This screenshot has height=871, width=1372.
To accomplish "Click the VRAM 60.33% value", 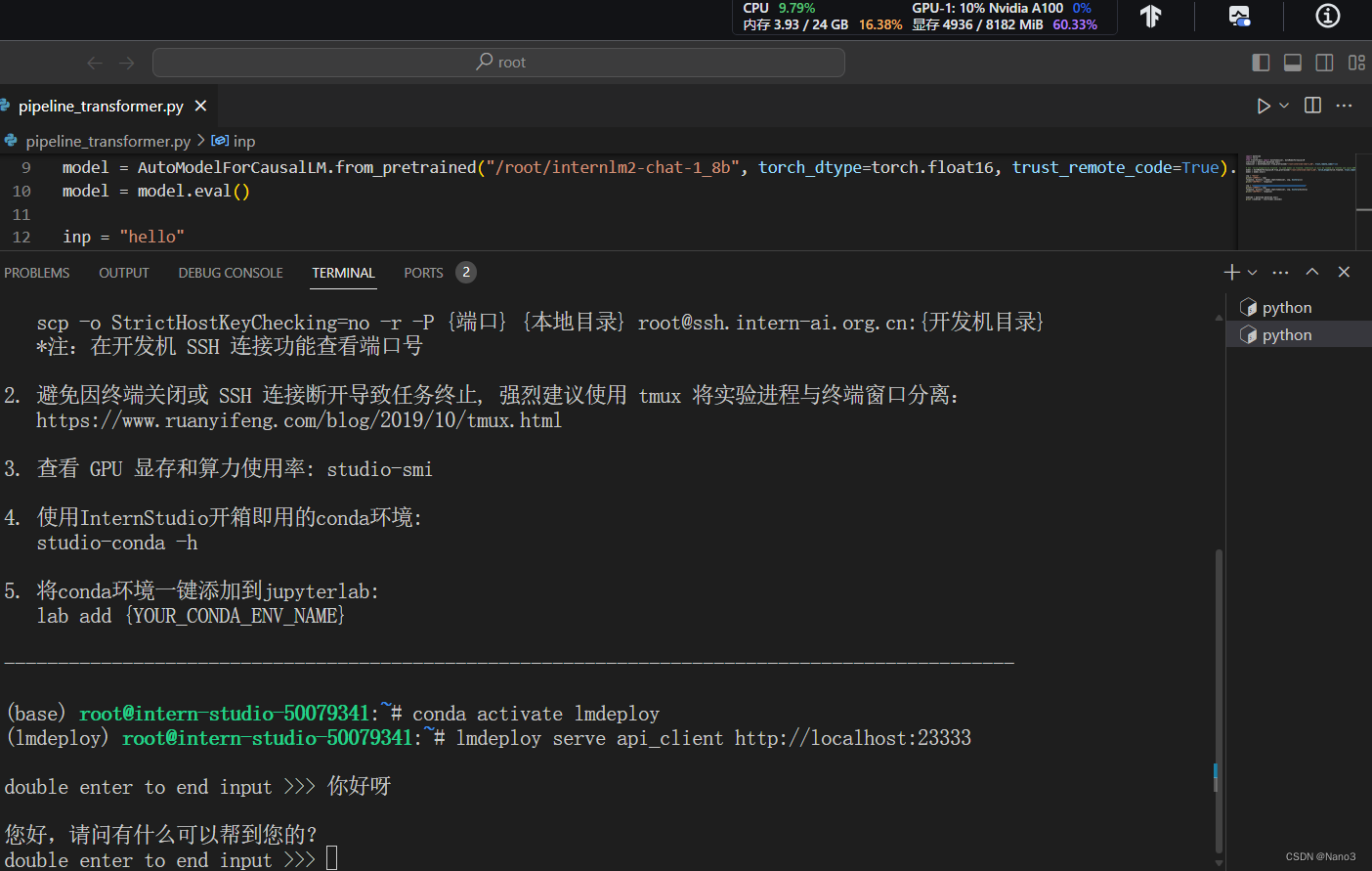I will (1075, 25).
